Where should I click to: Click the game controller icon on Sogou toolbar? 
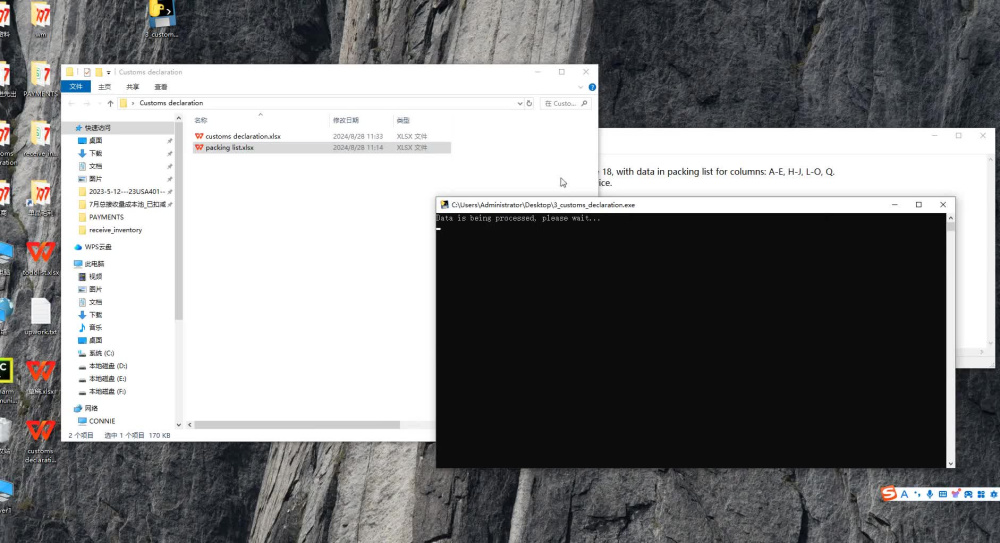[968, 494]
